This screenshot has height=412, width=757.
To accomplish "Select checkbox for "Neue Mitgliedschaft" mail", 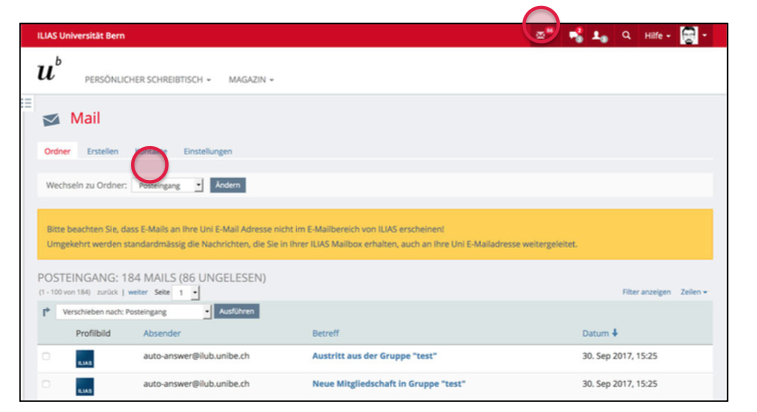I will (x=46, y=384).
